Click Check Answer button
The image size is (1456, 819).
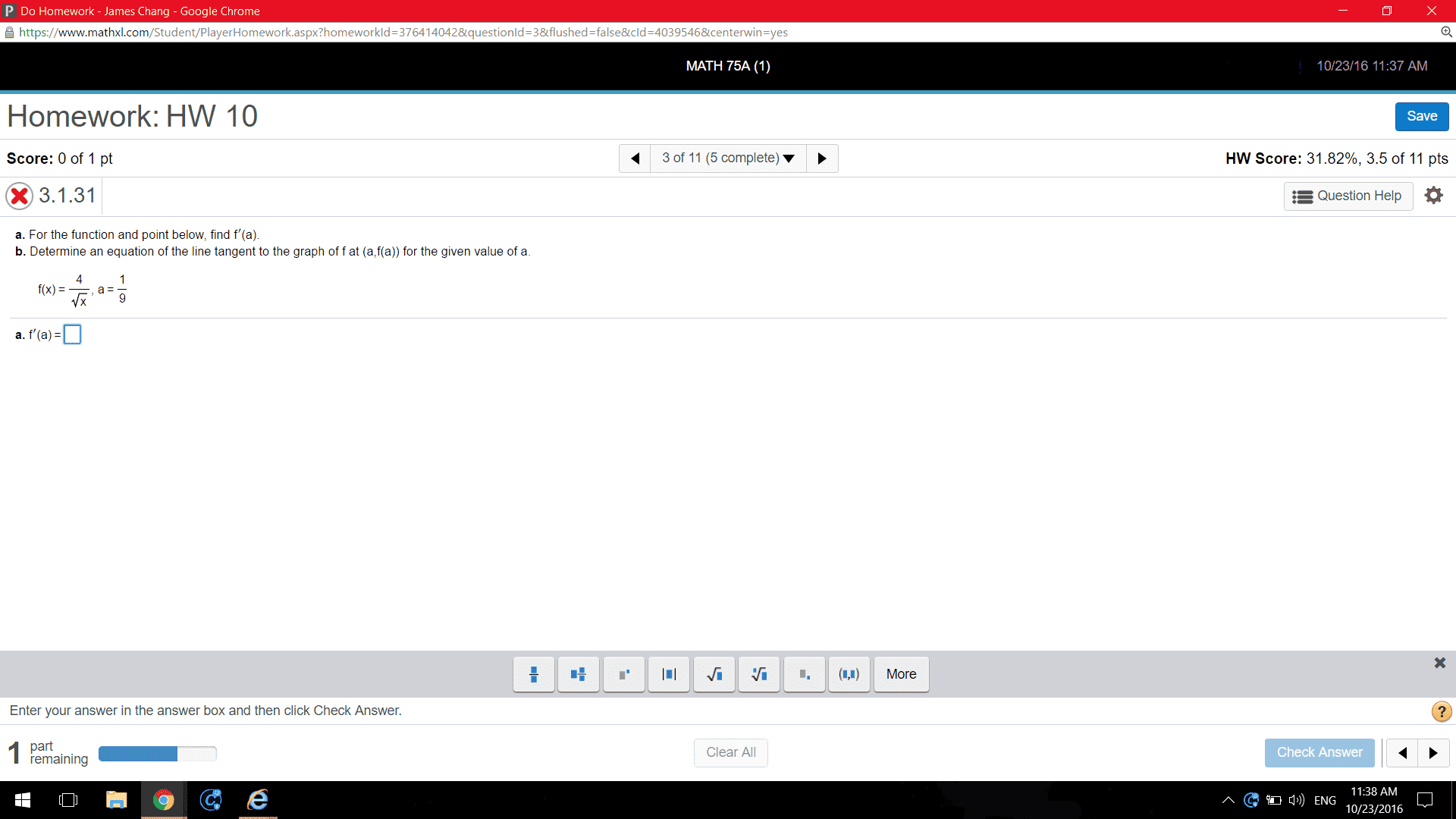click(1319, 752)
